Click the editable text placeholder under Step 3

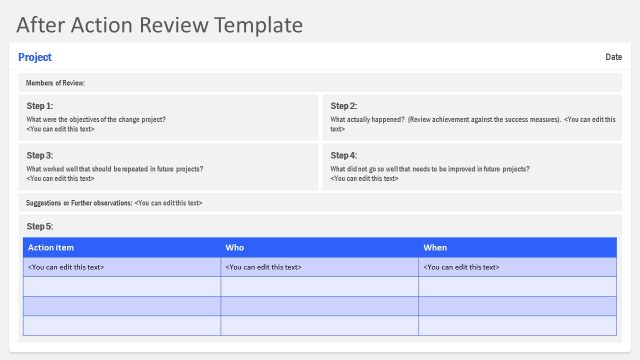coord(60,178)
